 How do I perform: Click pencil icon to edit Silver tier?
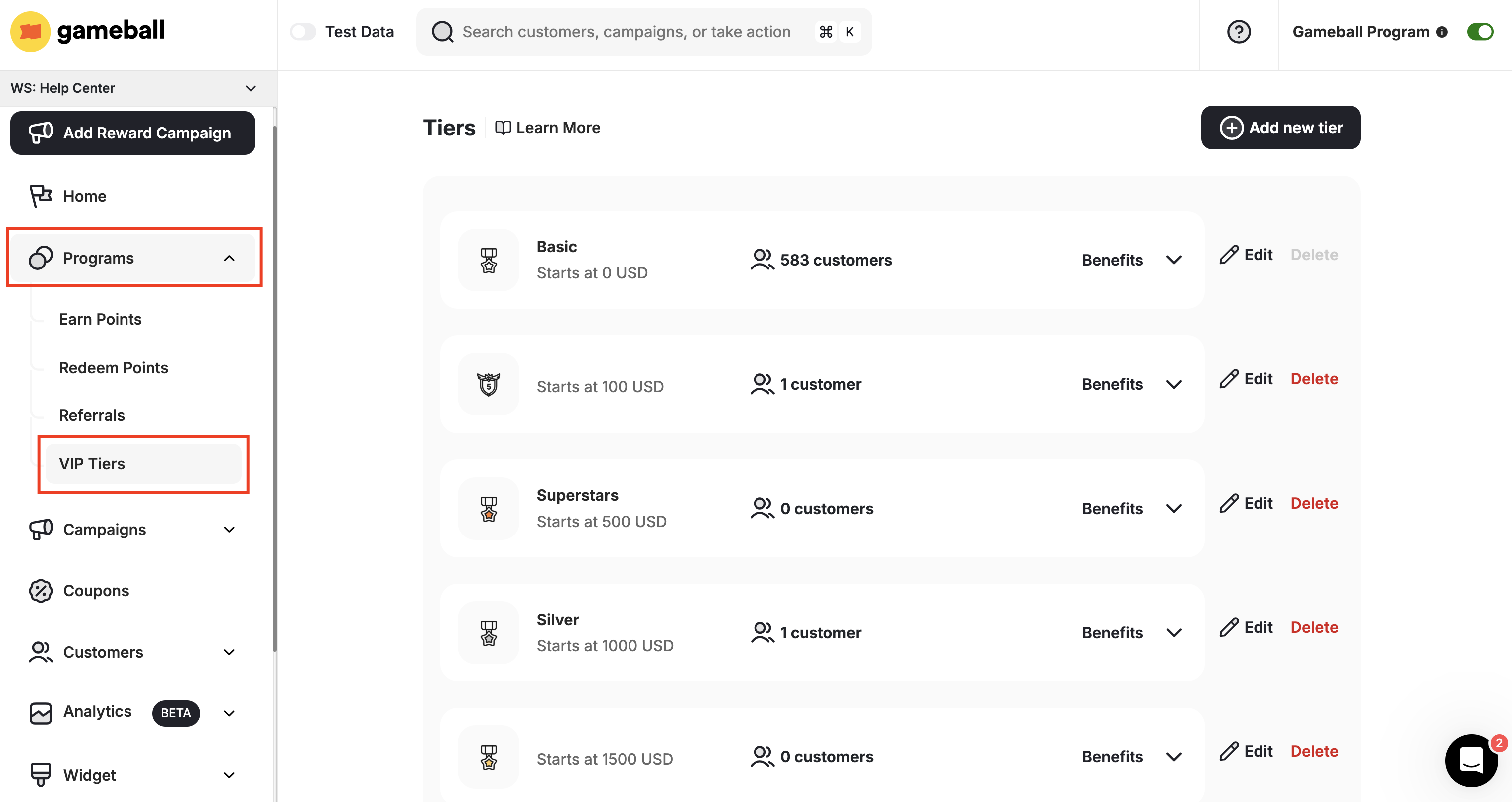point(1229,627)
